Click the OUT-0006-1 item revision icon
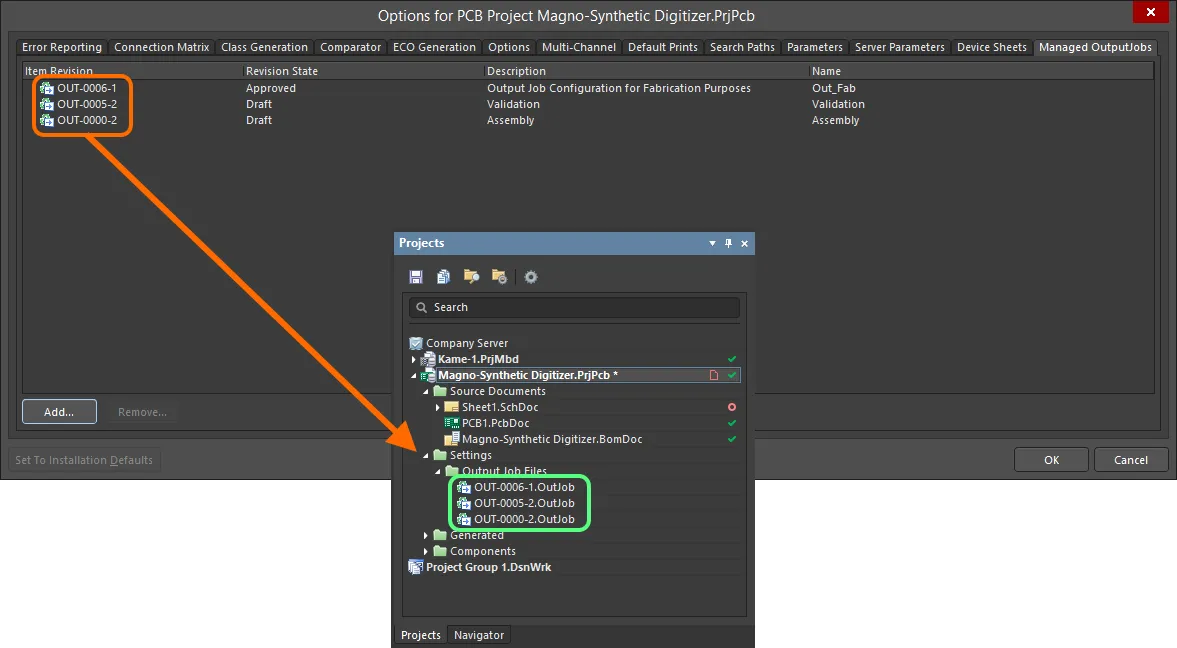1177x648 pixels. point(47,88)
